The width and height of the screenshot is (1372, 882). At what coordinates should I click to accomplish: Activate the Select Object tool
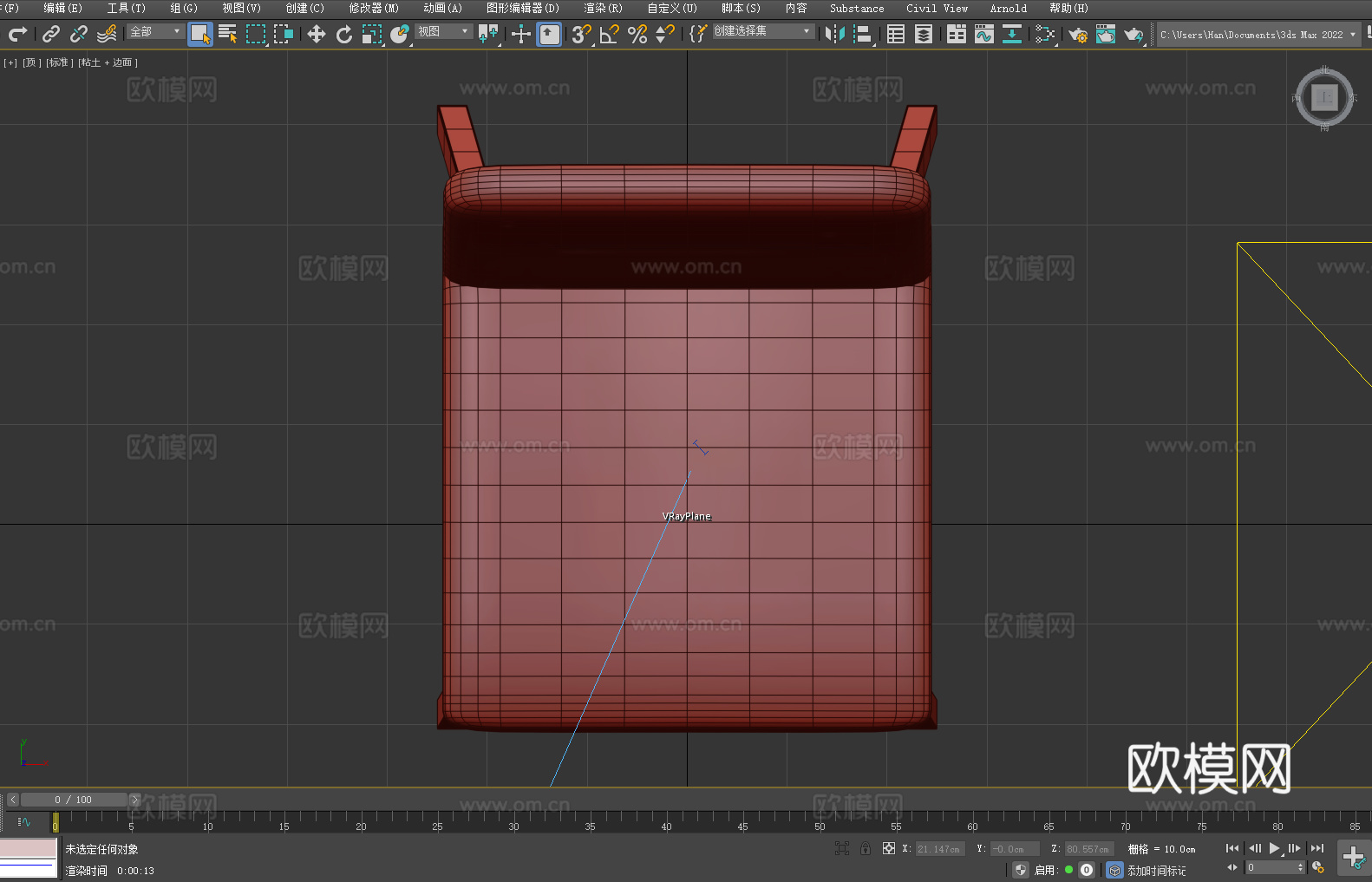(x=200, y=34)
